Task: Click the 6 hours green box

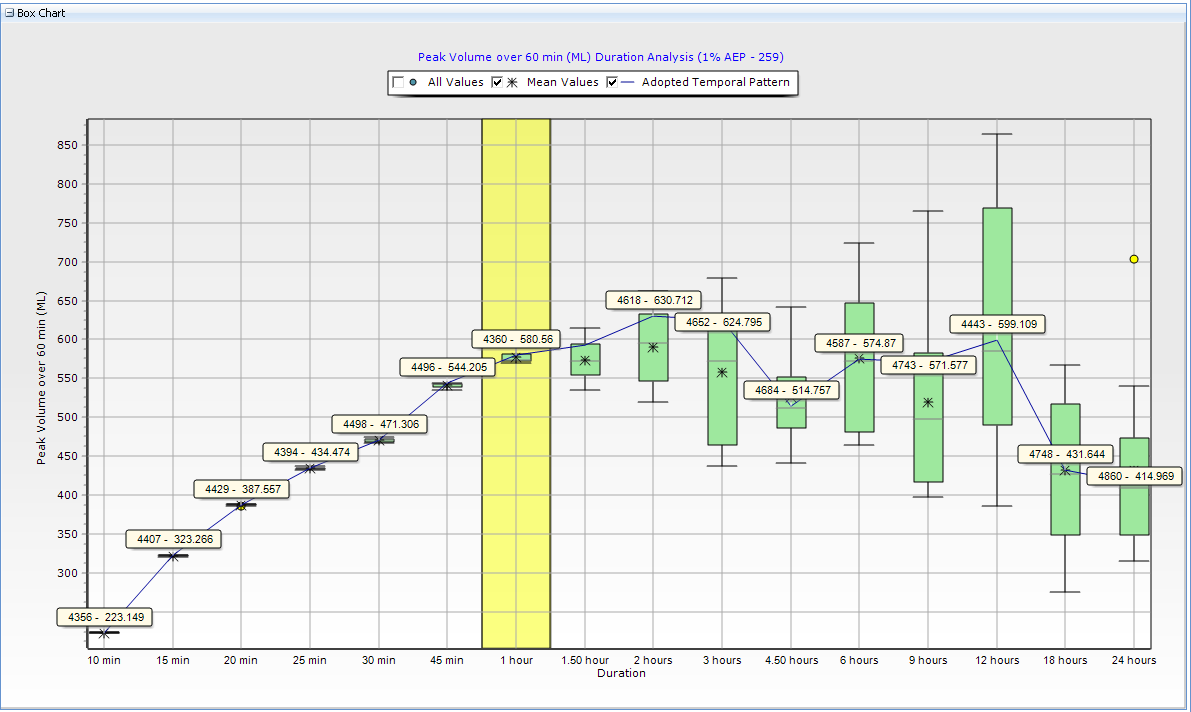Action: (860, 400)
